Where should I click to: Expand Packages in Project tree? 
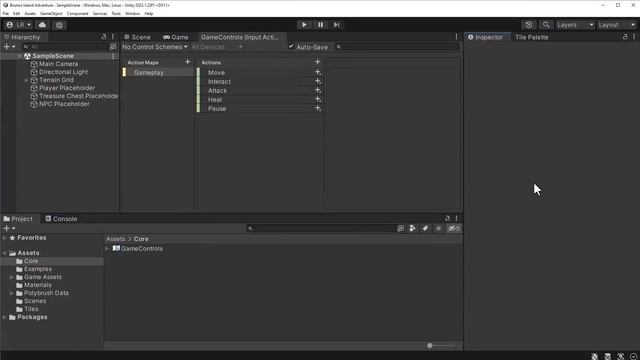coord(4,317)
